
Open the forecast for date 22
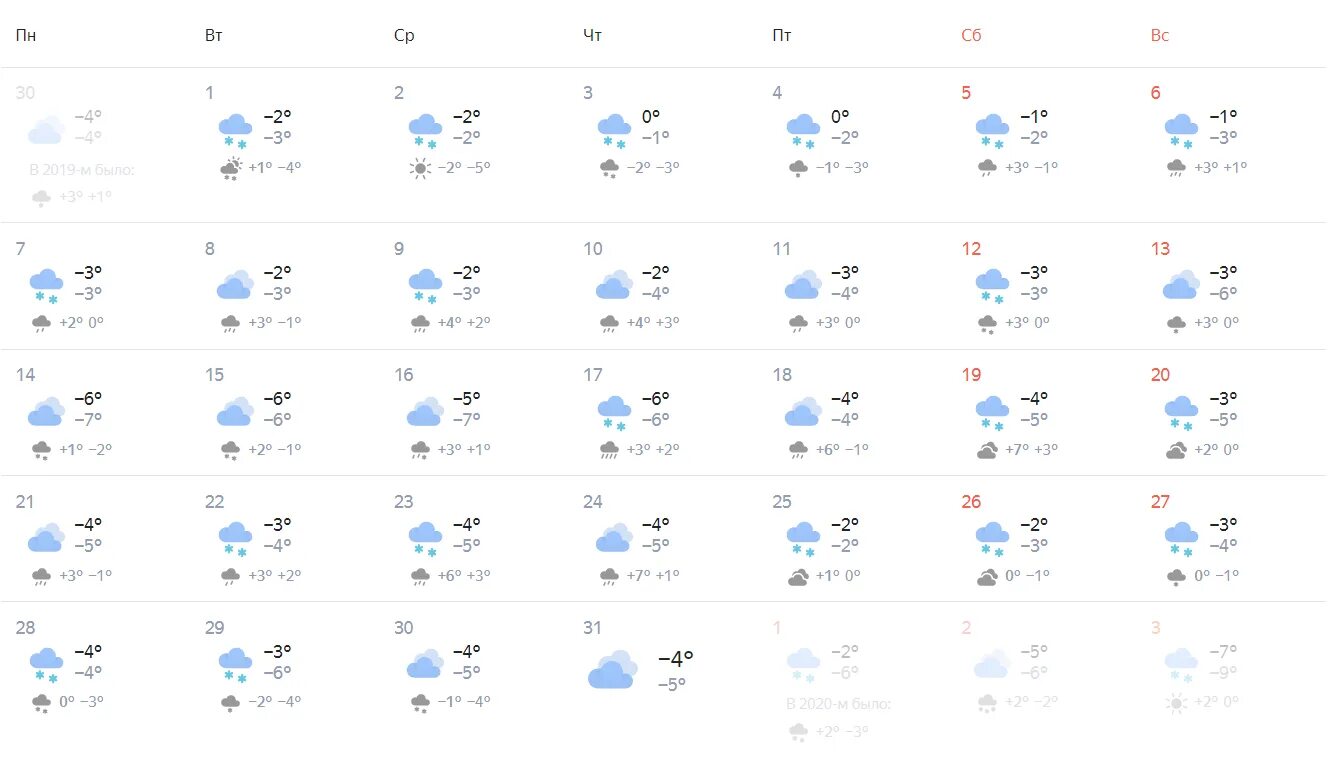pos(215,501)
